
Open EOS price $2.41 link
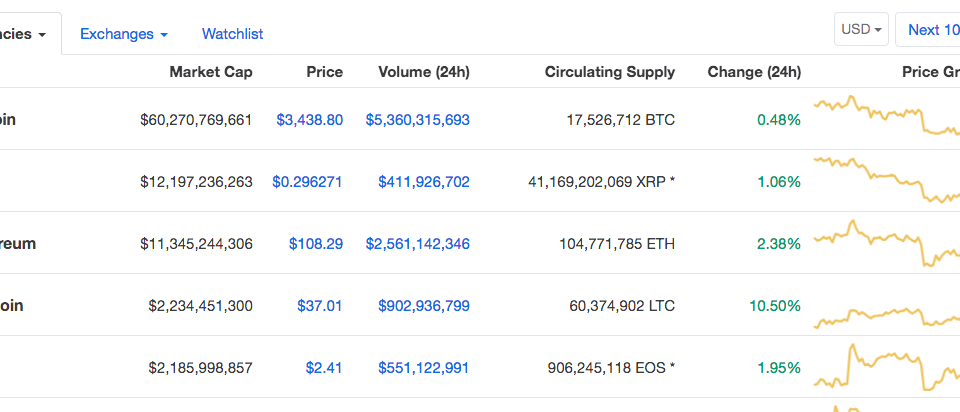coord(324,368)
